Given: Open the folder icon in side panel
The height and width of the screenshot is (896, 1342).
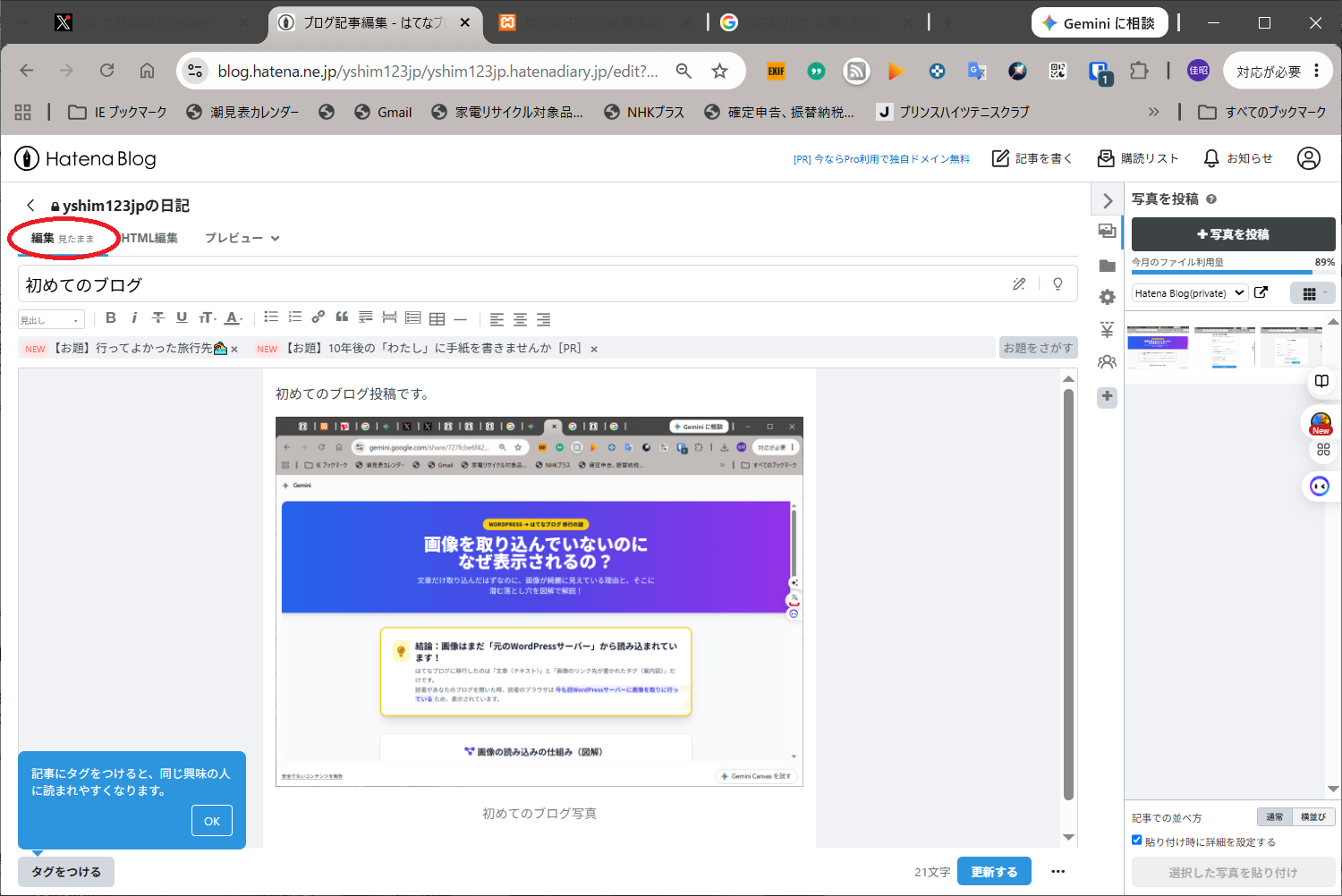Looking at the screenshot, I should point(1108,266).
